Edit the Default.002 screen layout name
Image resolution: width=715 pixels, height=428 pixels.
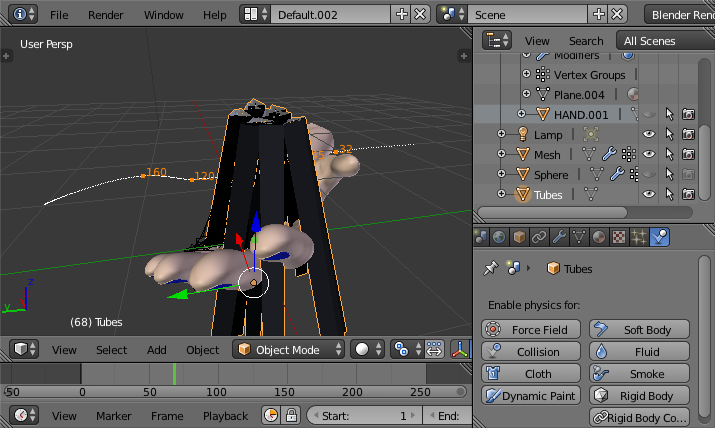pos(330,15)
